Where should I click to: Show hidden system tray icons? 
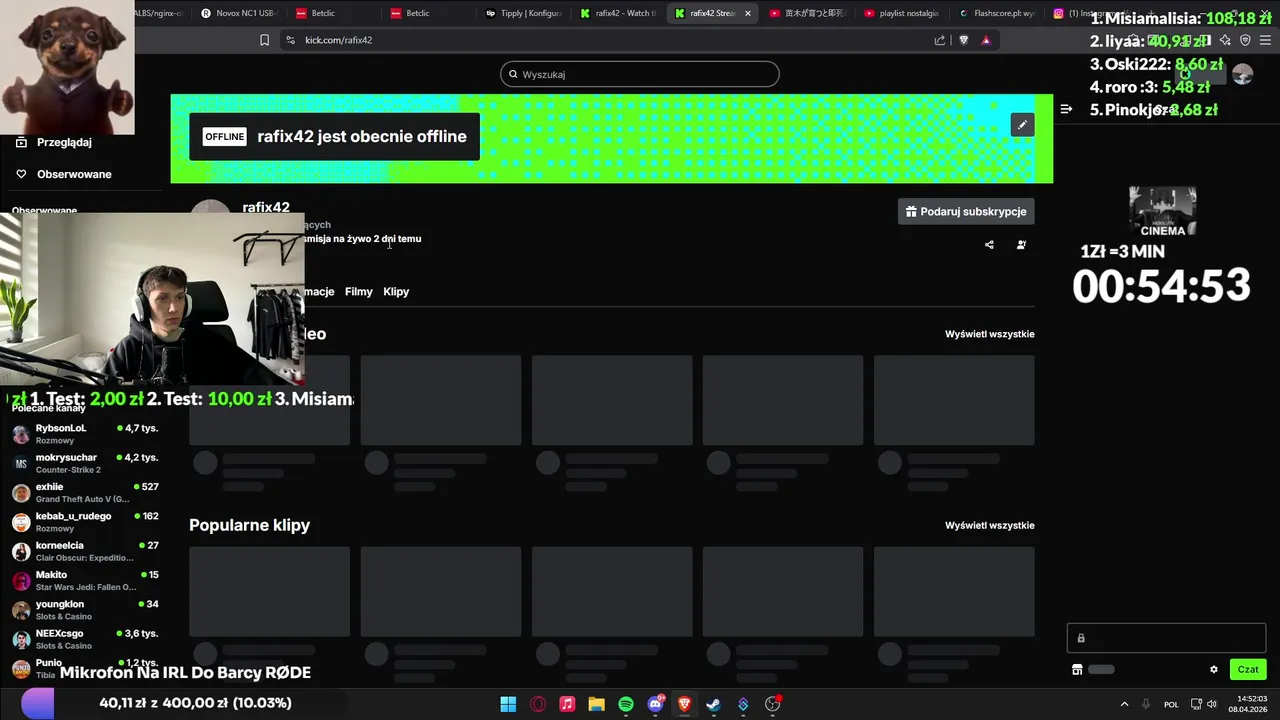point(1124,704)
